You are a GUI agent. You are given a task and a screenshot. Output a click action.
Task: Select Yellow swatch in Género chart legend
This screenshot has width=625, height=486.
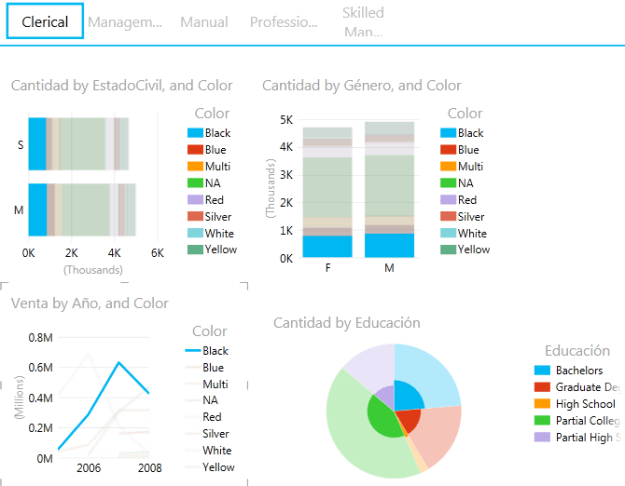(447, 250)
